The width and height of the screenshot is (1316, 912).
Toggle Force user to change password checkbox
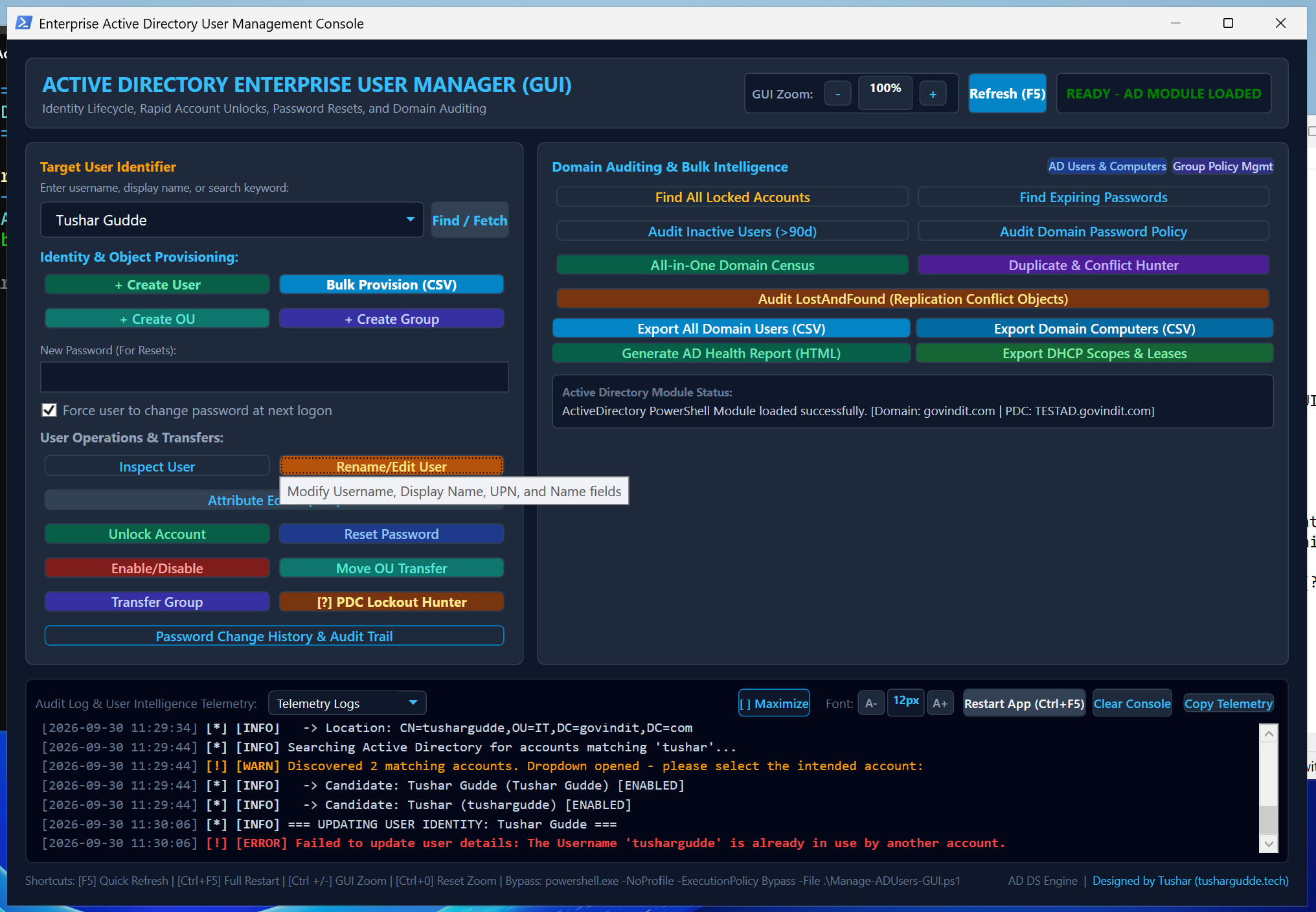[x=49, y=410]
